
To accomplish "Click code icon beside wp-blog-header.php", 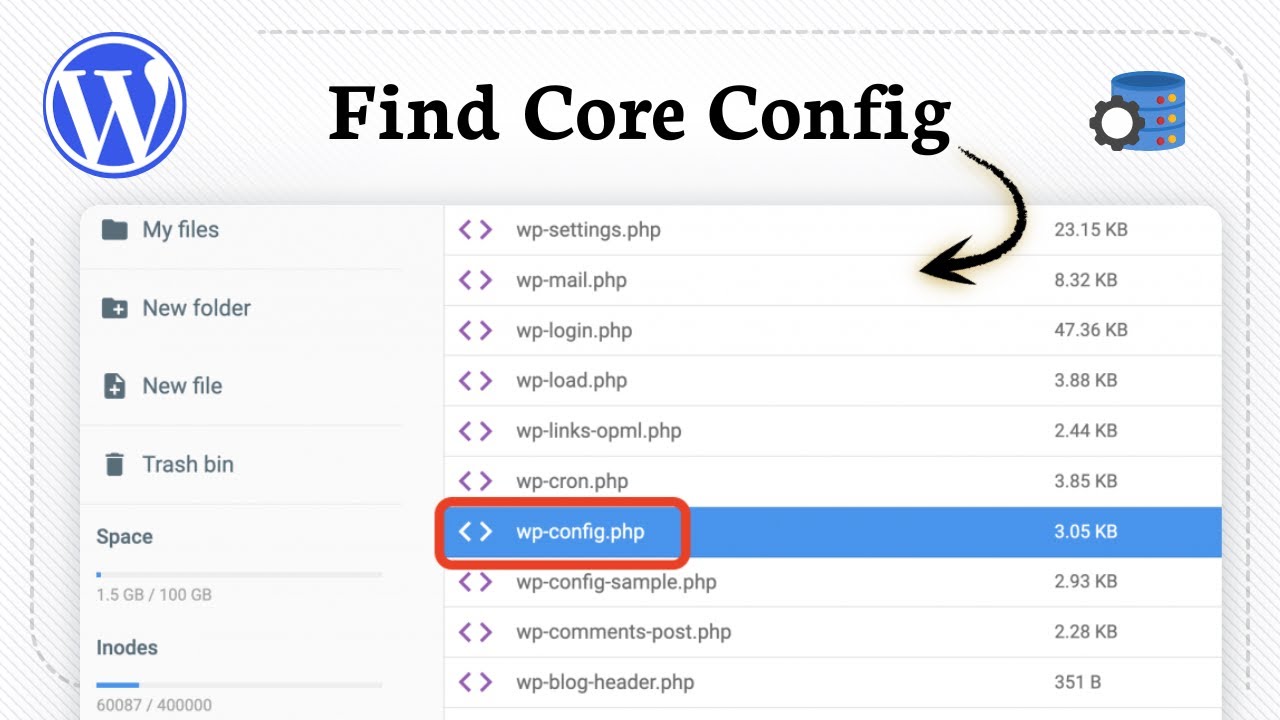I will (475, 682).
